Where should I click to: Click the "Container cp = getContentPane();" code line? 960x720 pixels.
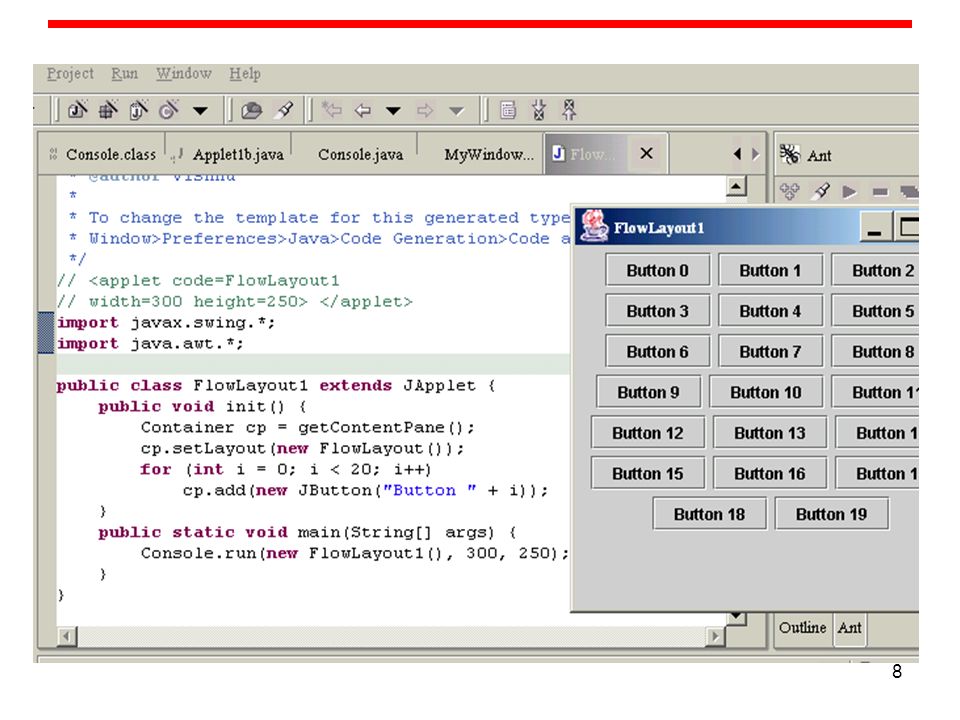coord(307,427)
